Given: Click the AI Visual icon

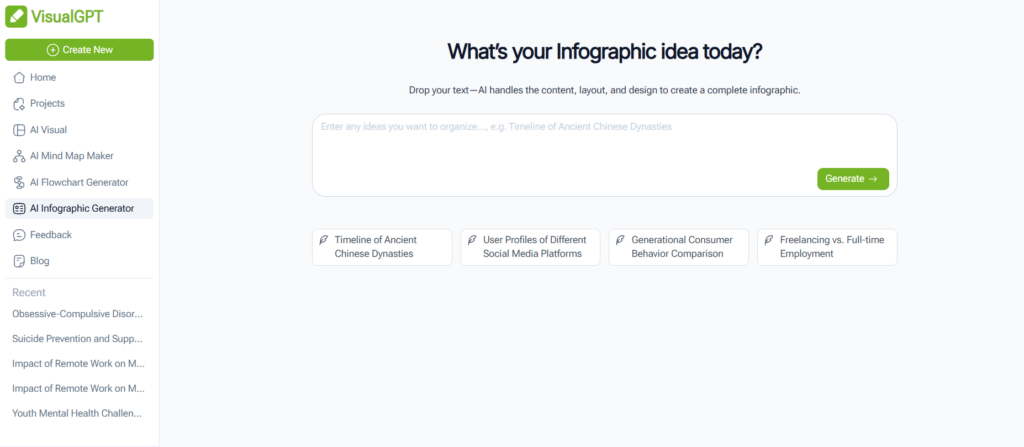Looking at the screenshot, I should pos(19,130).
